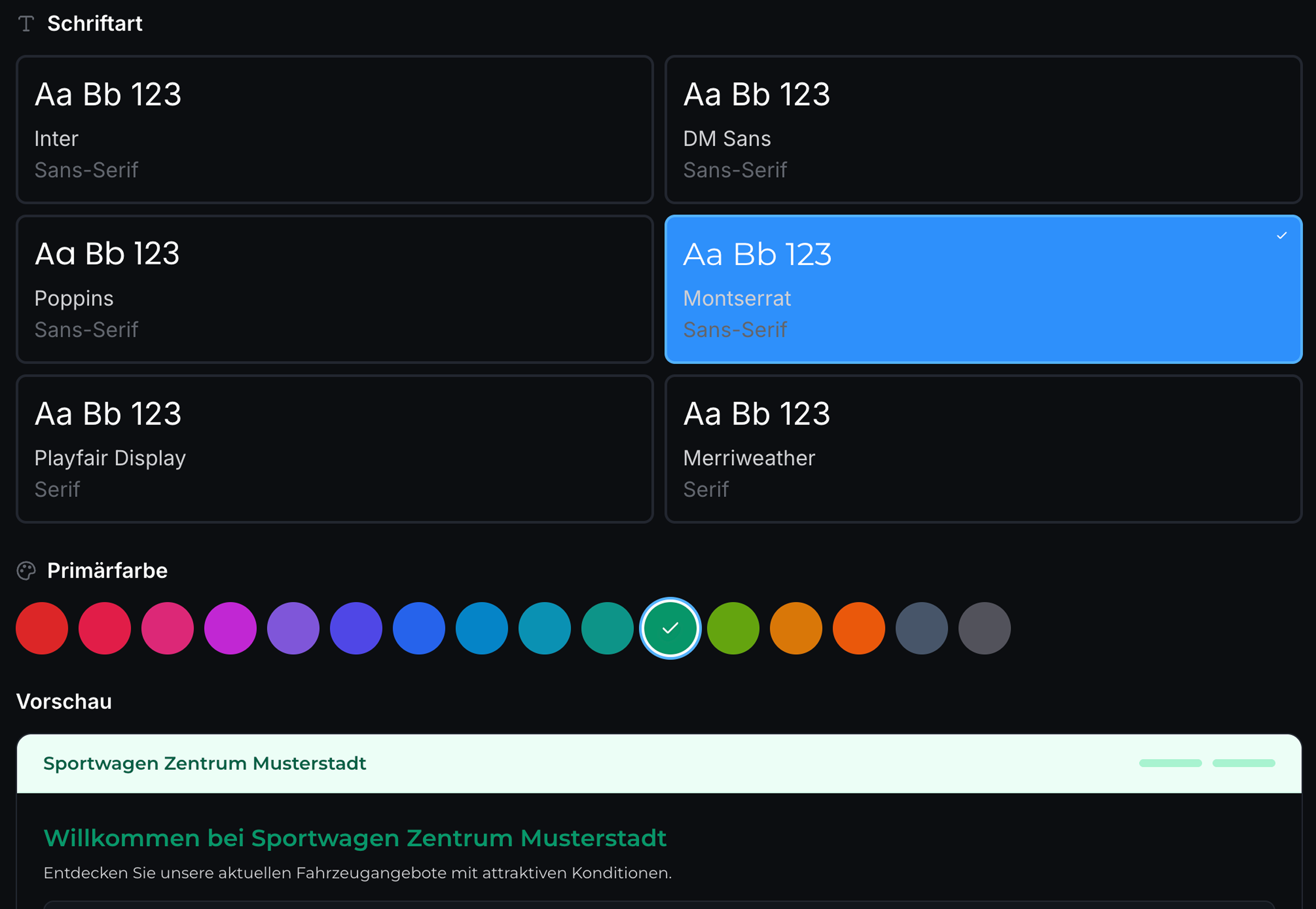This screenshot has height=909, width=1316.
Task: Choose the DM Sans font option
Action: (x=983, y=129)
